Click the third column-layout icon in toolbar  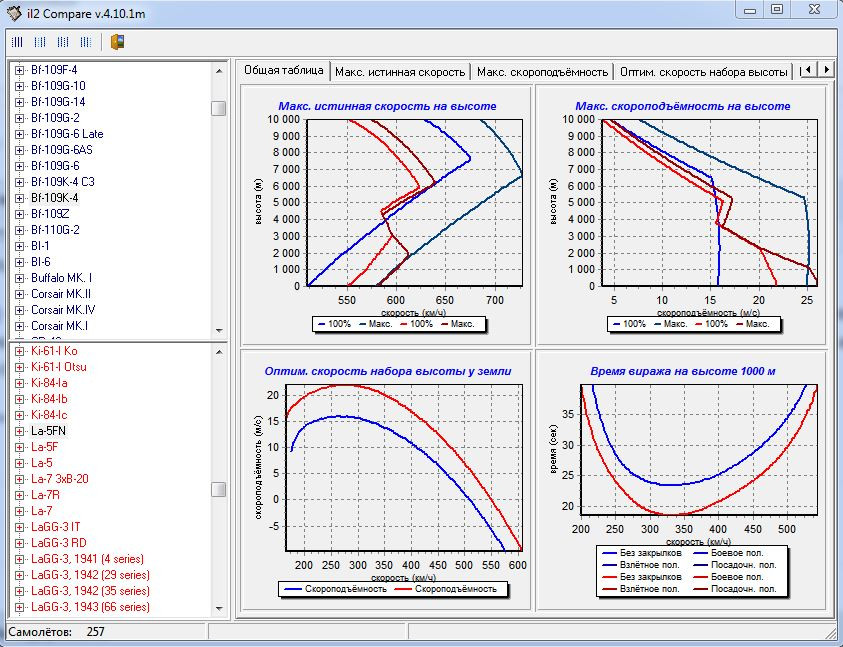(x=63, y=43)
